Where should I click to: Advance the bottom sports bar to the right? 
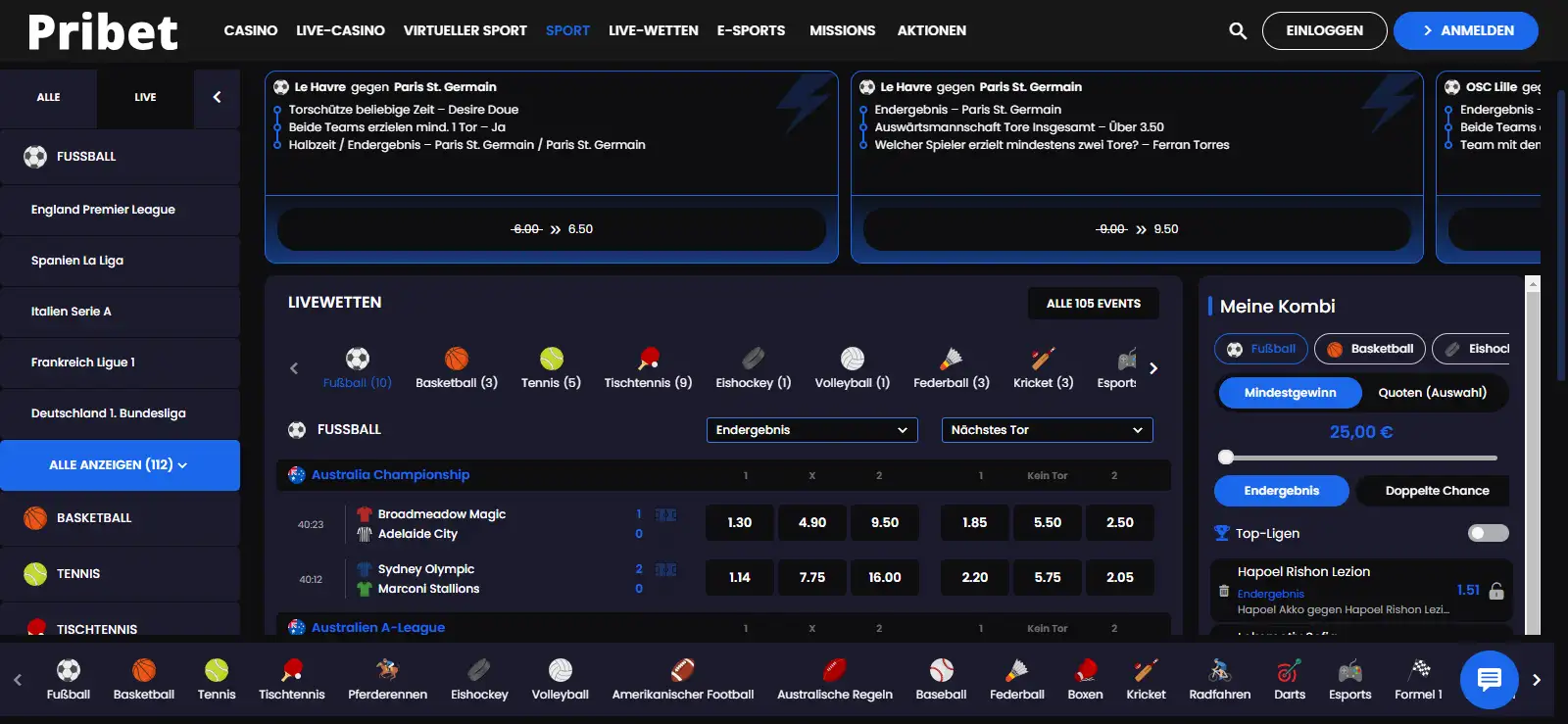click(x=1536, y=680)
